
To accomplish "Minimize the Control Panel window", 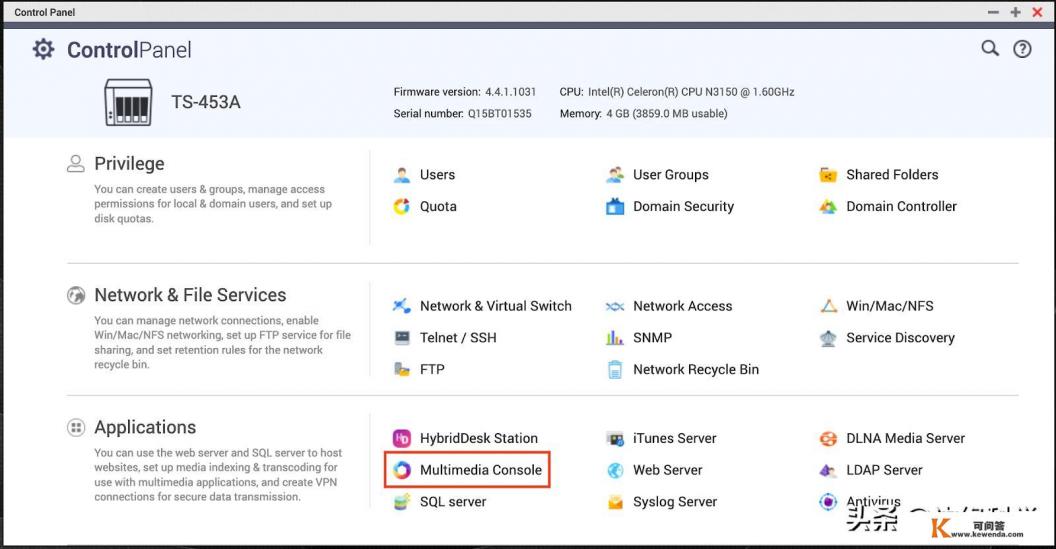I will [x=993, y=12].
